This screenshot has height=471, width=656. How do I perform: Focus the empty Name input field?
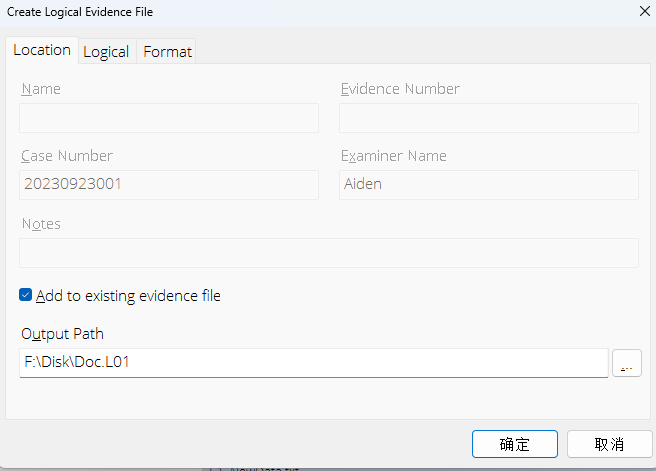169,118
